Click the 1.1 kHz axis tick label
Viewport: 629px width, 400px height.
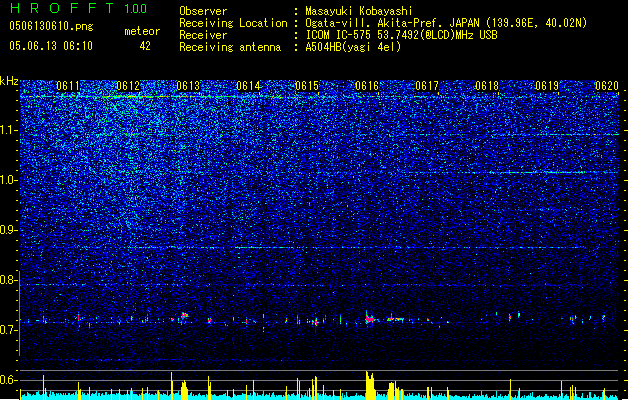(x=9, y=130)
